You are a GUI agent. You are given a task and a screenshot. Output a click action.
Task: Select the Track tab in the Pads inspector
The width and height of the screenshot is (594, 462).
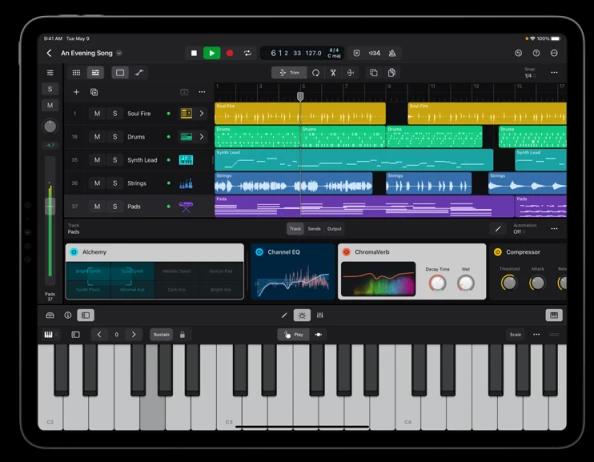pos(295,229)
